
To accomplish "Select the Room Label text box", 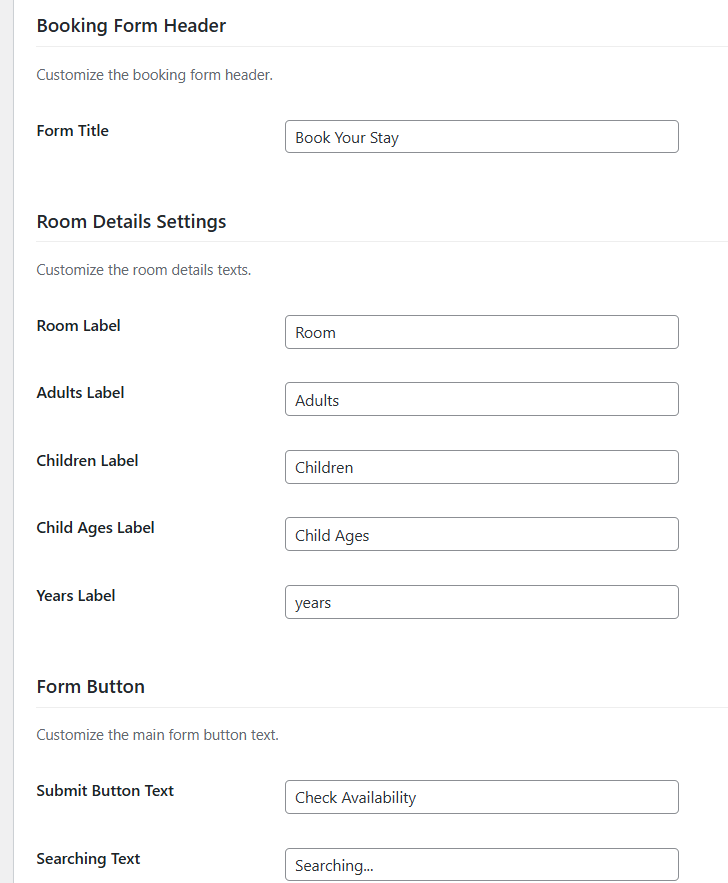I will point(482,331).
